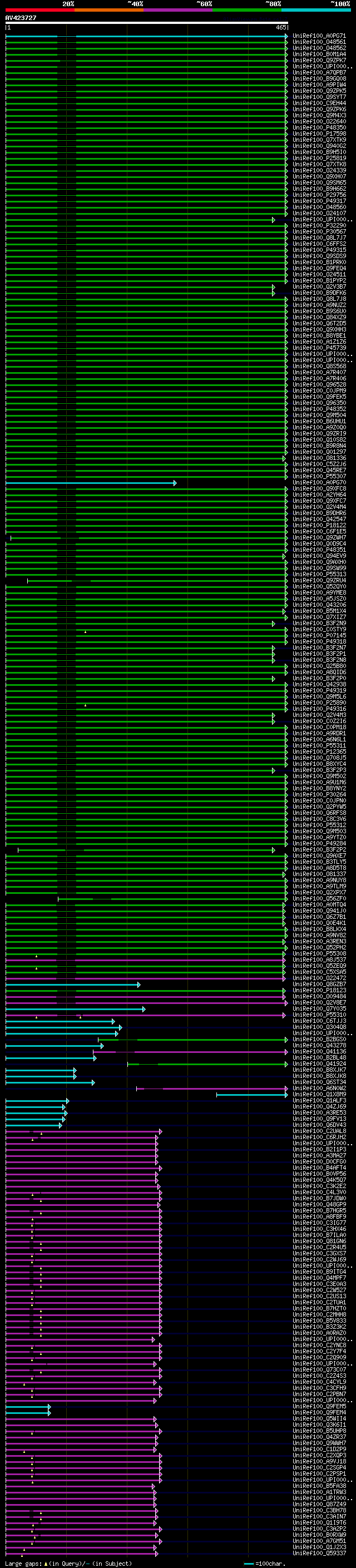Select hit label UniRef100_P25890
356x1568 pixels.
tap(319, 703)
